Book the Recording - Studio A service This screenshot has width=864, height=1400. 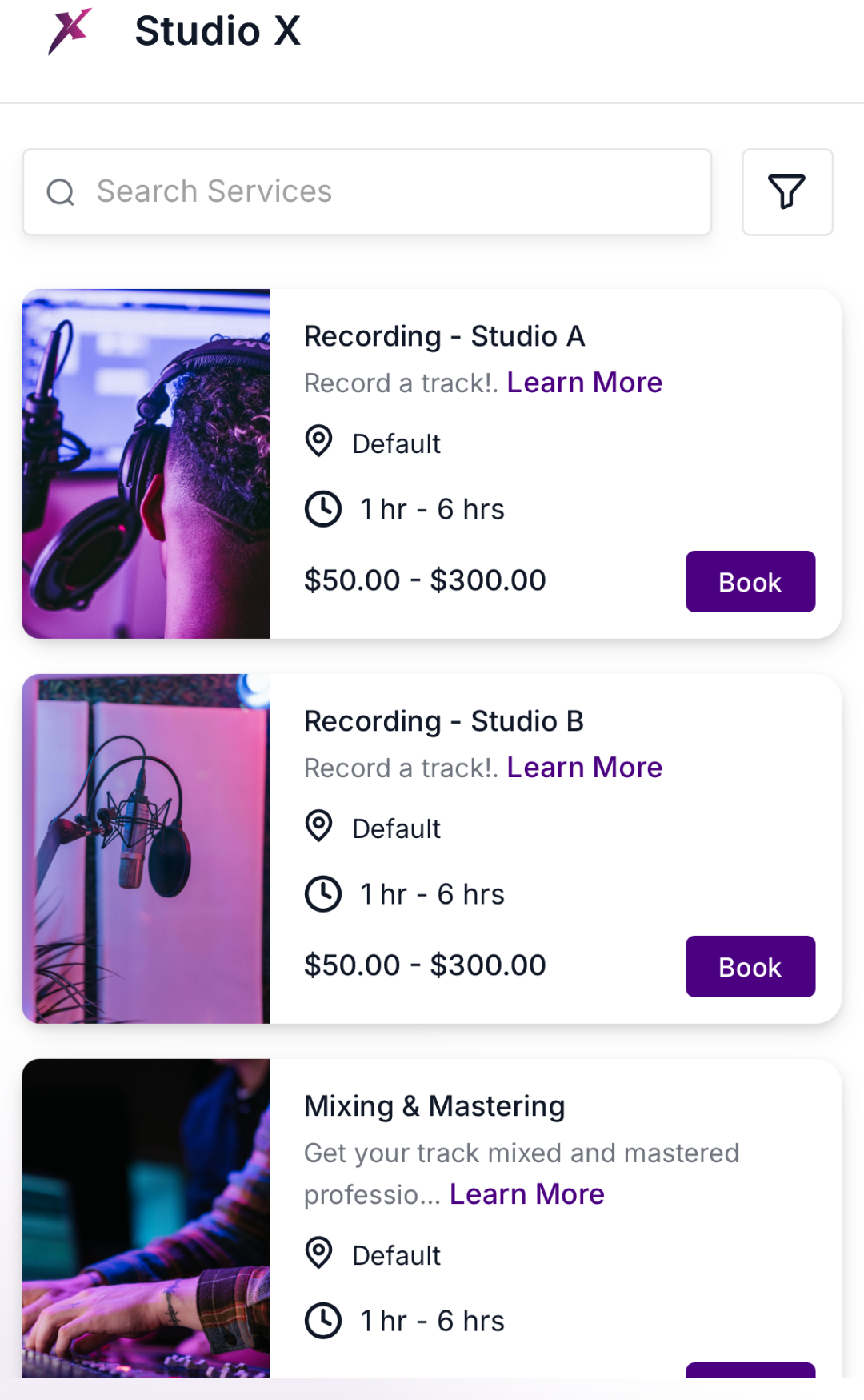(x=750, y=582)
